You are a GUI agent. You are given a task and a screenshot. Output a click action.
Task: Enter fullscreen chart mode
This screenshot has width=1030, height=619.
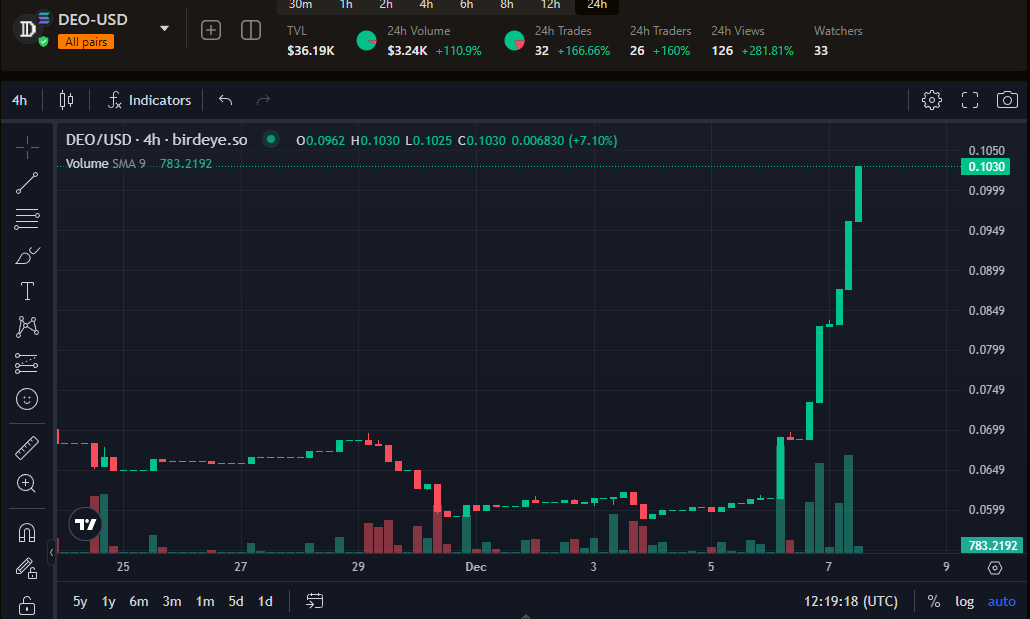[970, 100]
